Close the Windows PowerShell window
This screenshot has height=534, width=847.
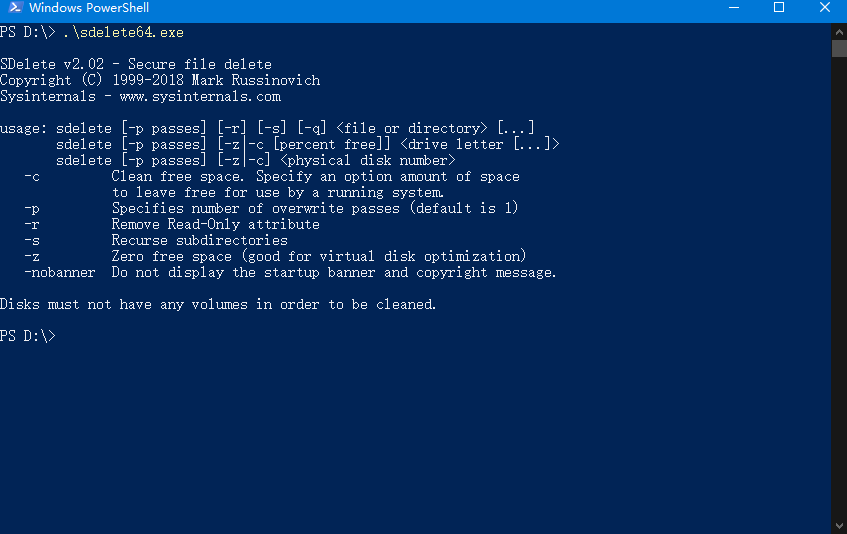(x=824, y=8)
